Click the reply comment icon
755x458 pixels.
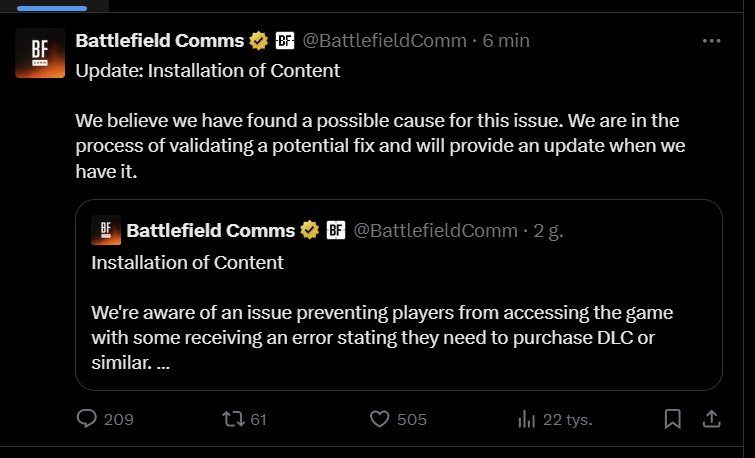87,419
